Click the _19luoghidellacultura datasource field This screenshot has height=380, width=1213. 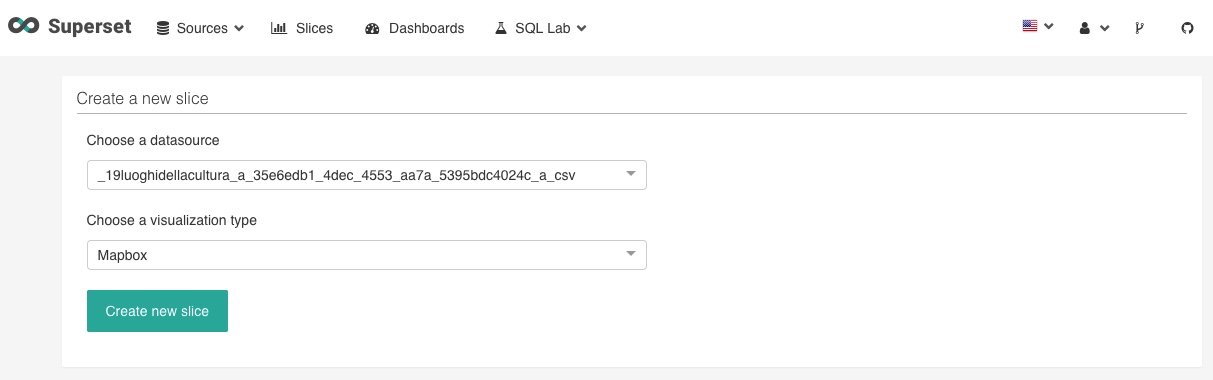(367, 176)
